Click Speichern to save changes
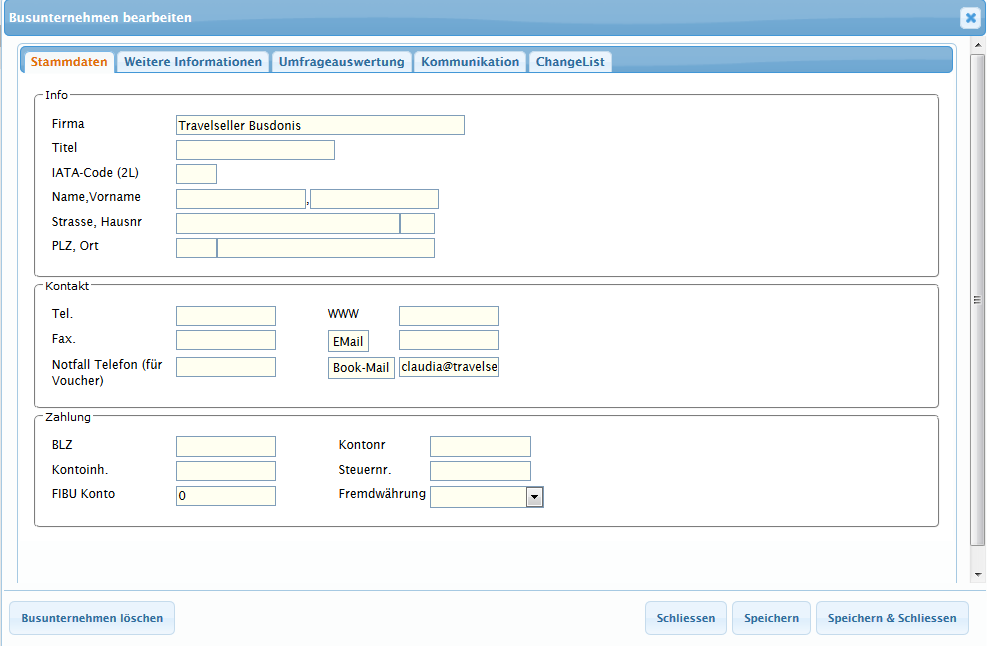 771,618
